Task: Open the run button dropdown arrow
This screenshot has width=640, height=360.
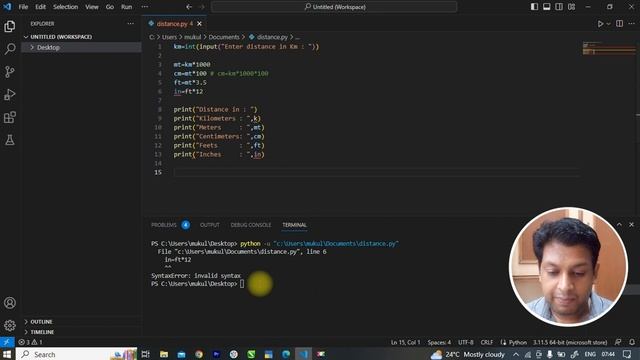Action: (608, 24)
